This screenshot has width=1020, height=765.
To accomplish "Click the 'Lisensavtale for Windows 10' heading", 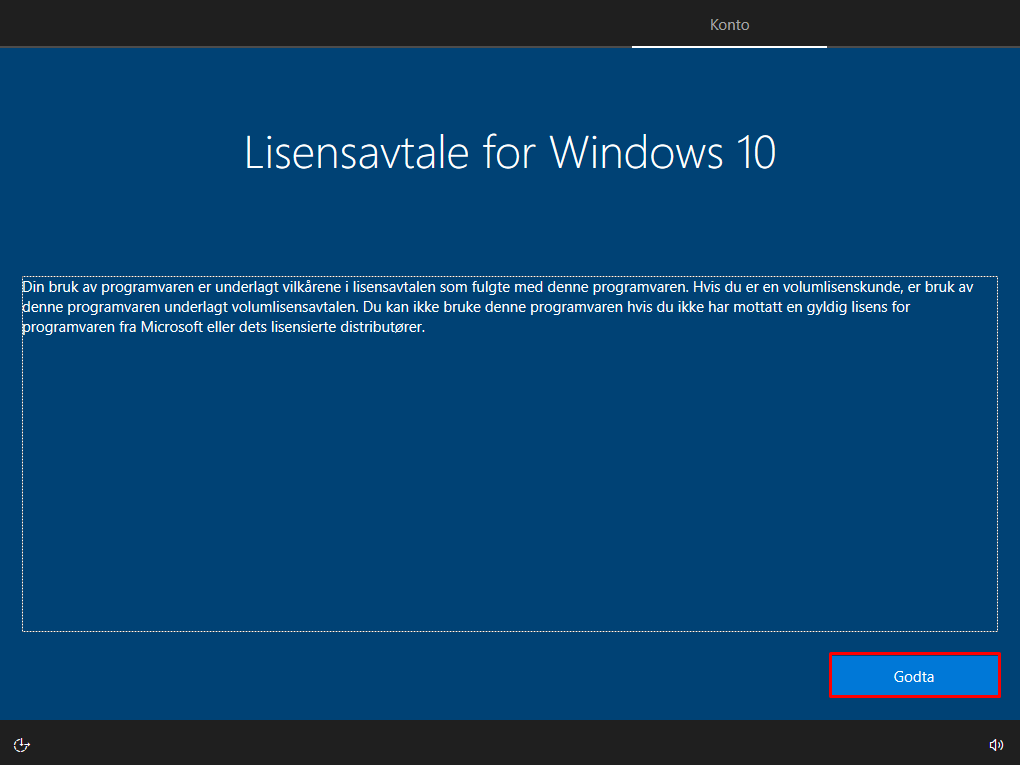I will pyautogui.click(x=510, y=153).
